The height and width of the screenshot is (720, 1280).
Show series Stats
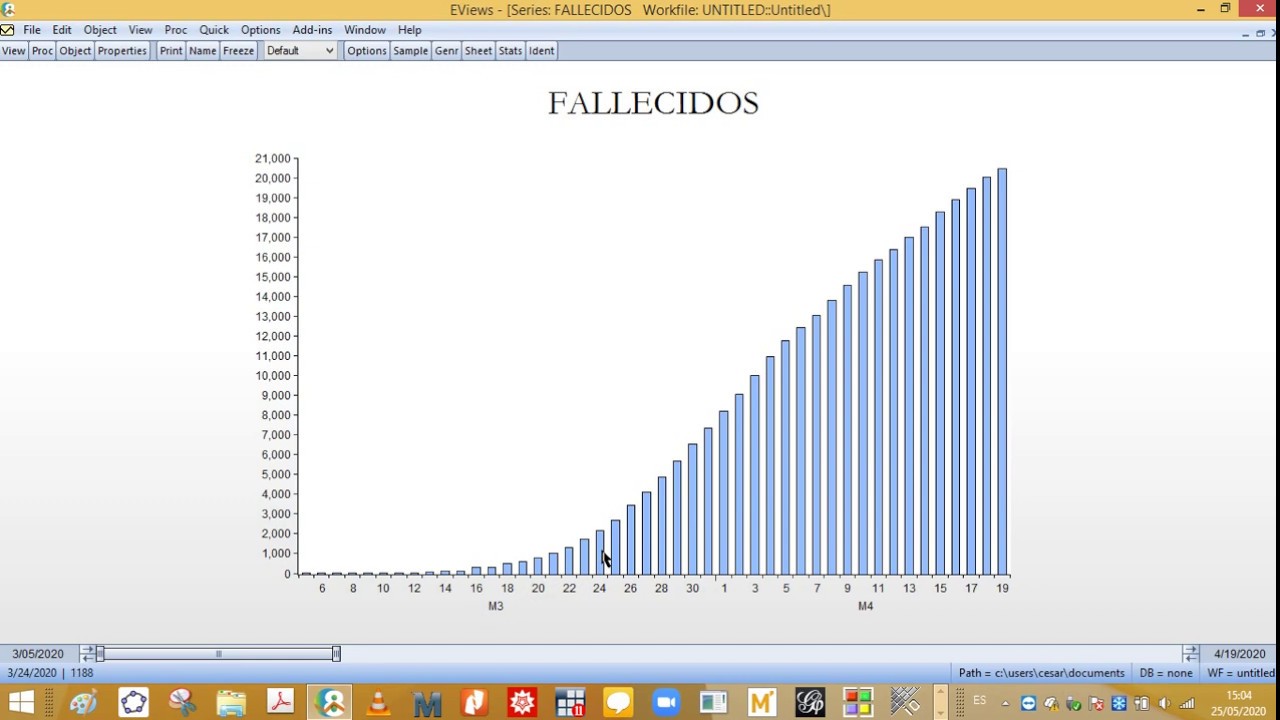pos(511,51)
